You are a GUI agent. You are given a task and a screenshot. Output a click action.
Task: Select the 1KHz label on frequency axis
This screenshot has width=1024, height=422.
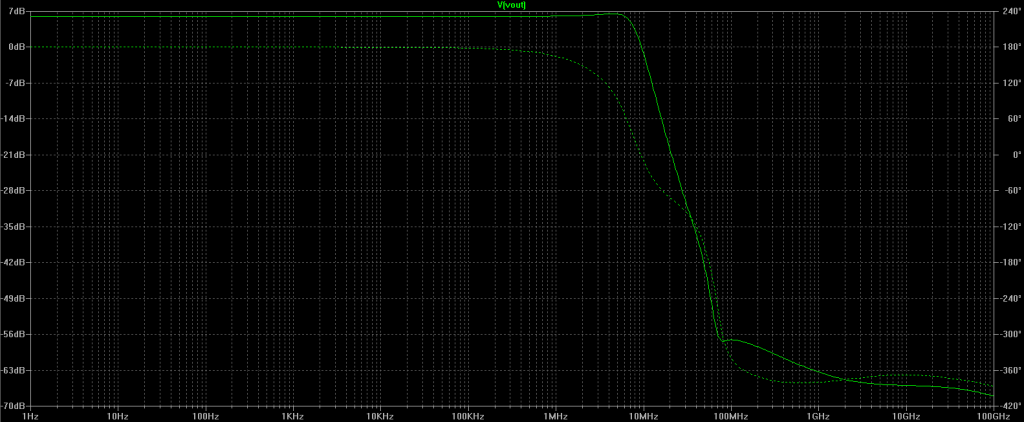click(293, 416)
